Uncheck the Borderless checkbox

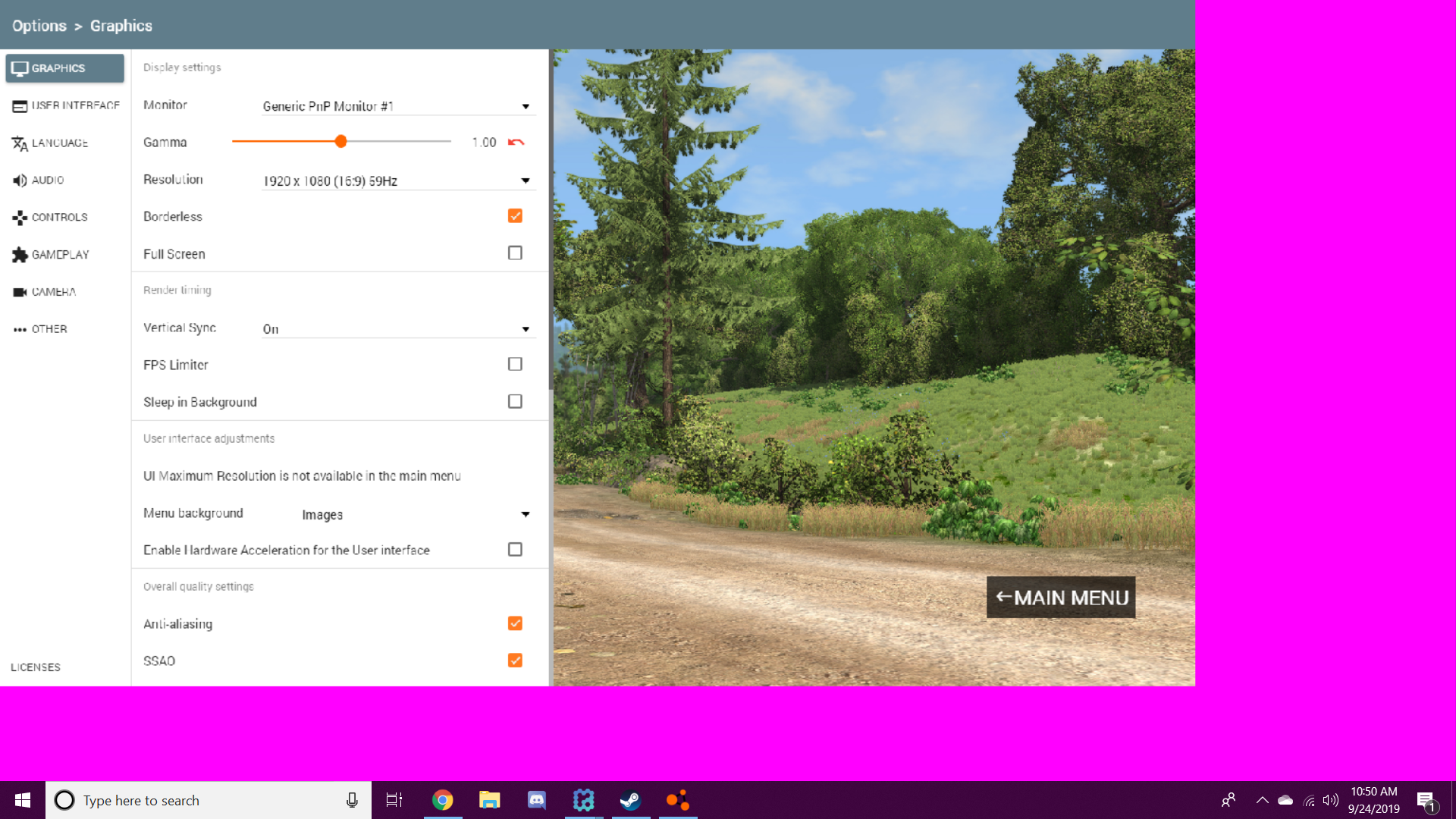(515, 216)
